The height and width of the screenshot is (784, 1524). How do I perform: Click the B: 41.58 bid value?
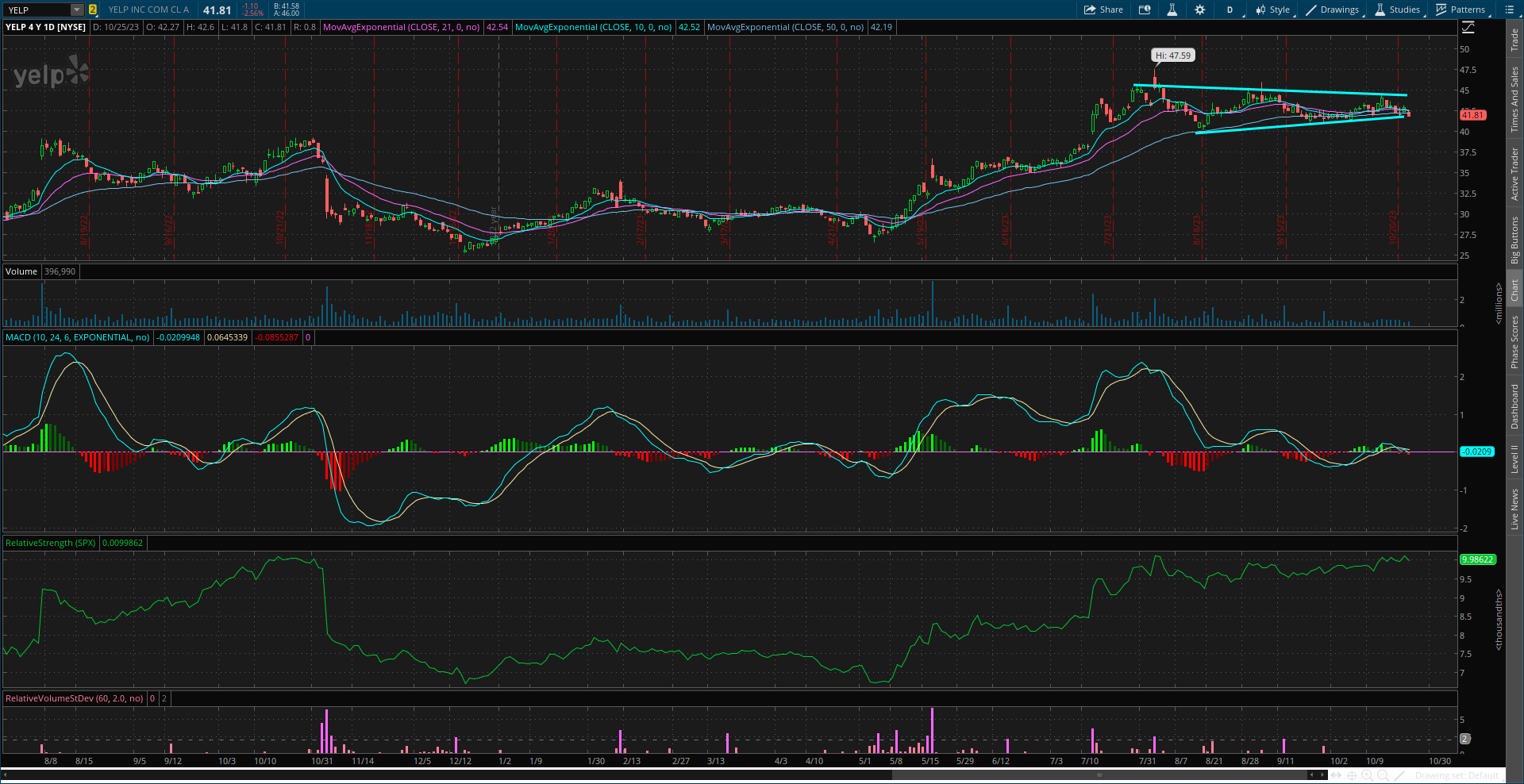(x=287, y=6)
